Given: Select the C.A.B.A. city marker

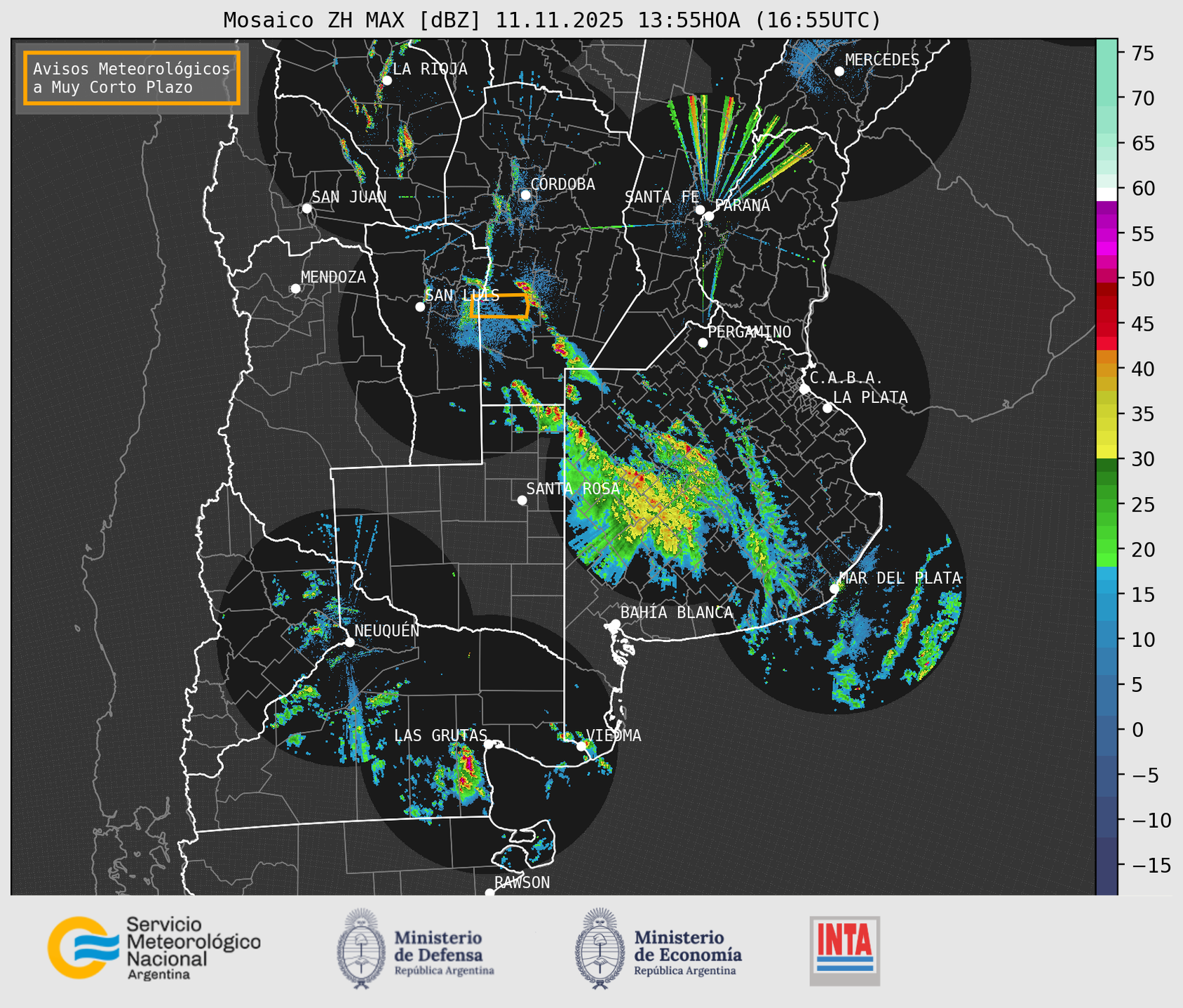Looking at the screenshot, I should coord(804,389).
